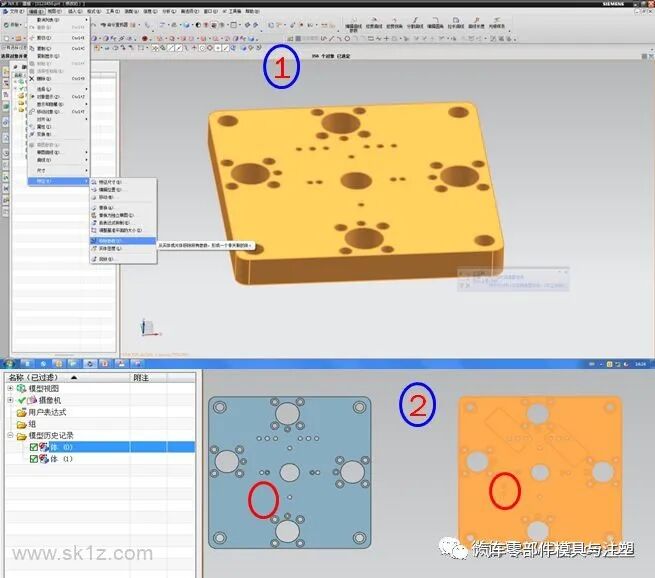Select 特征尺寸 in the feature submenu
The width and height of the screenshot is (655, 578).
(x=123, y=182)
